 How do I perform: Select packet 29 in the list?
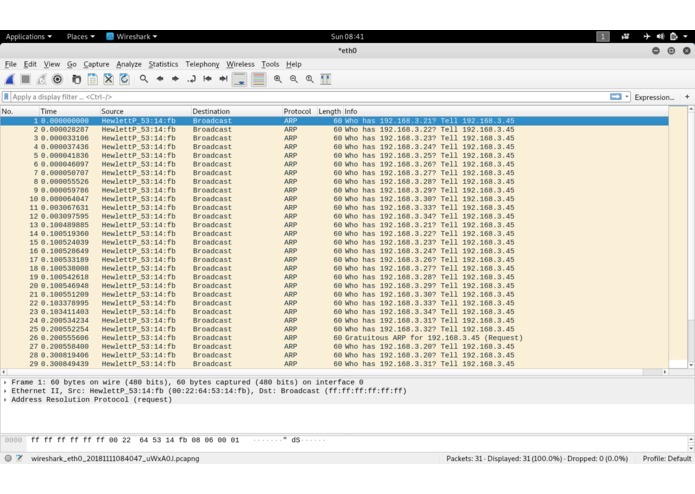coord(334,364)
